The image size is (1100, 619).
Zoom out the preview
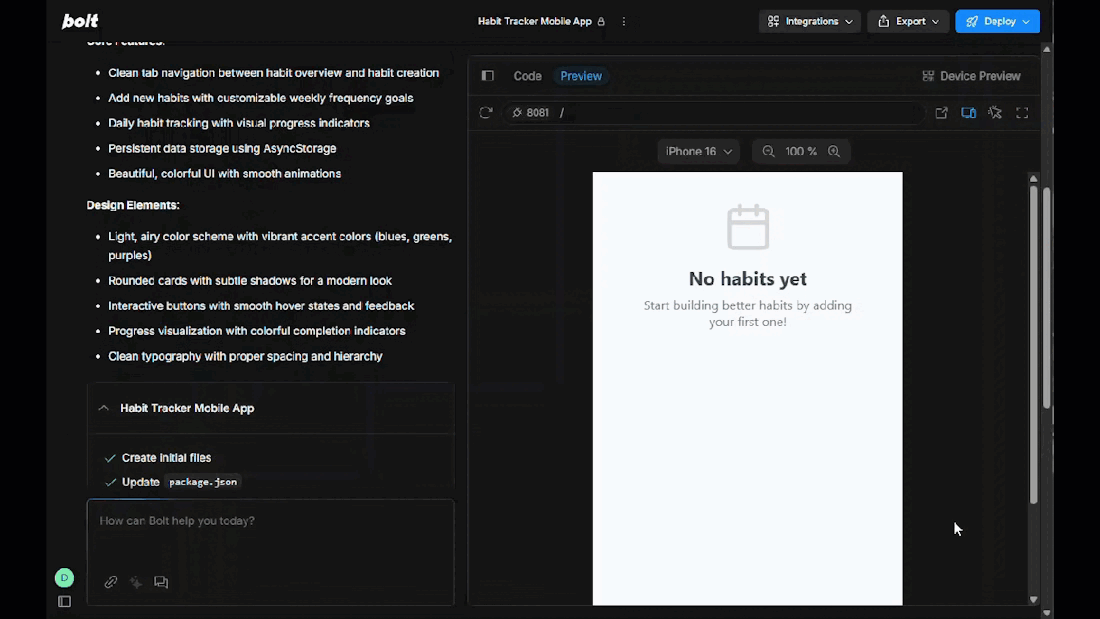point(768,152)
